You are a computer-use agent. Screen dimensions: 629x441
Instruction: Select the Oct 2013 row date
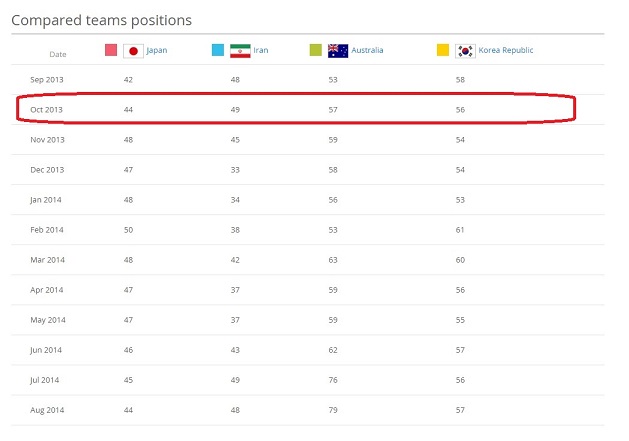47,109
